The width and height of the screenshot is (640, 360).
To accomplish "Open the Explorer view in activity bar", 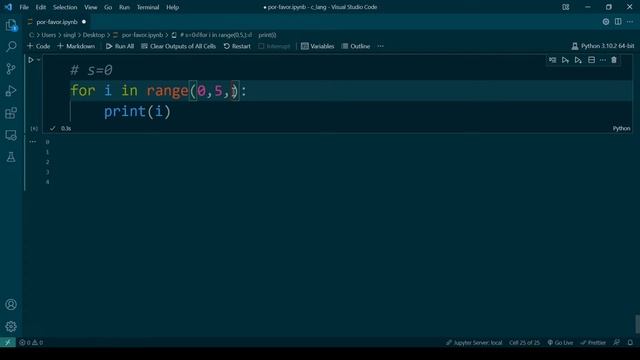I will 11,25.
